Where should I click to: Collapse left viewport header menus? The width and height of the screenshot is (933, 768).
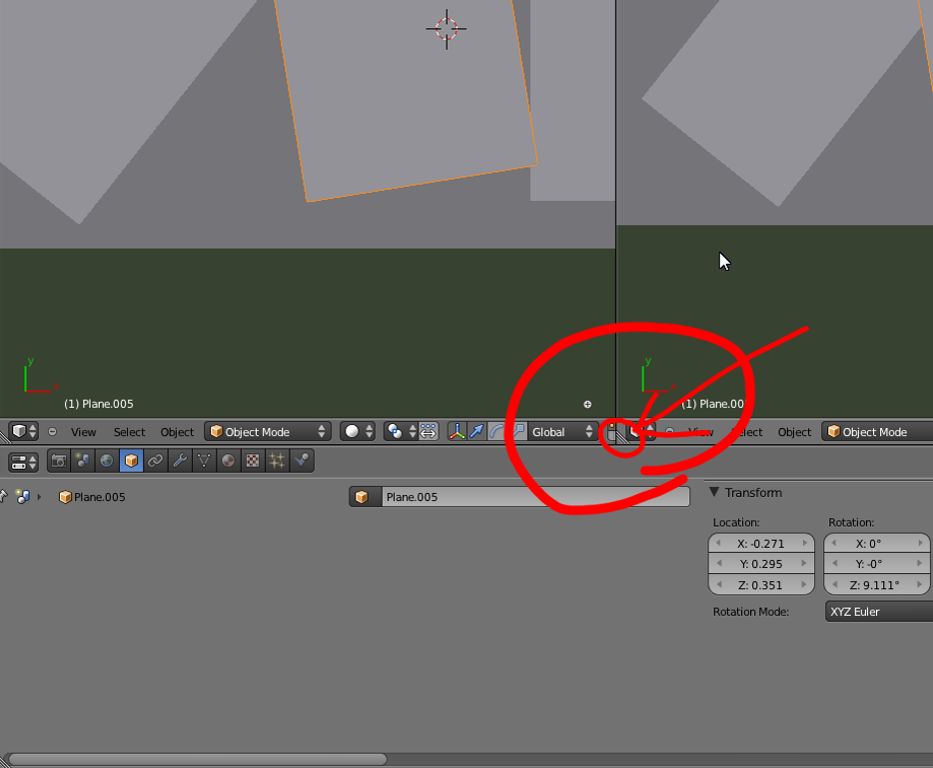tap(52, 432)
